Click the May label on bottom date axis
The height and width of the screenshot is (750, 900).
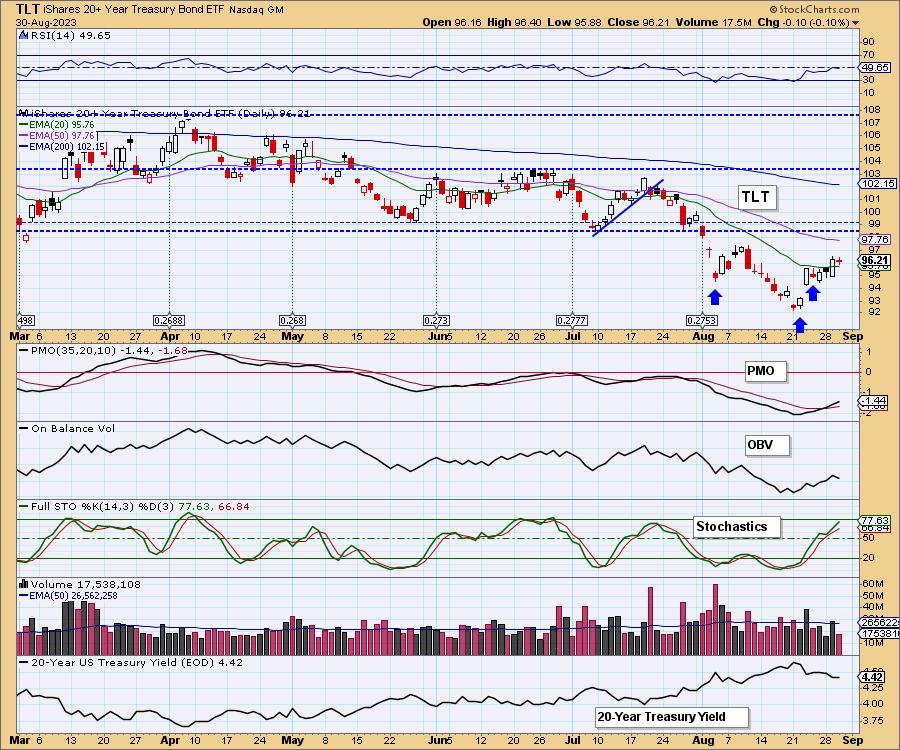[292, 740]
